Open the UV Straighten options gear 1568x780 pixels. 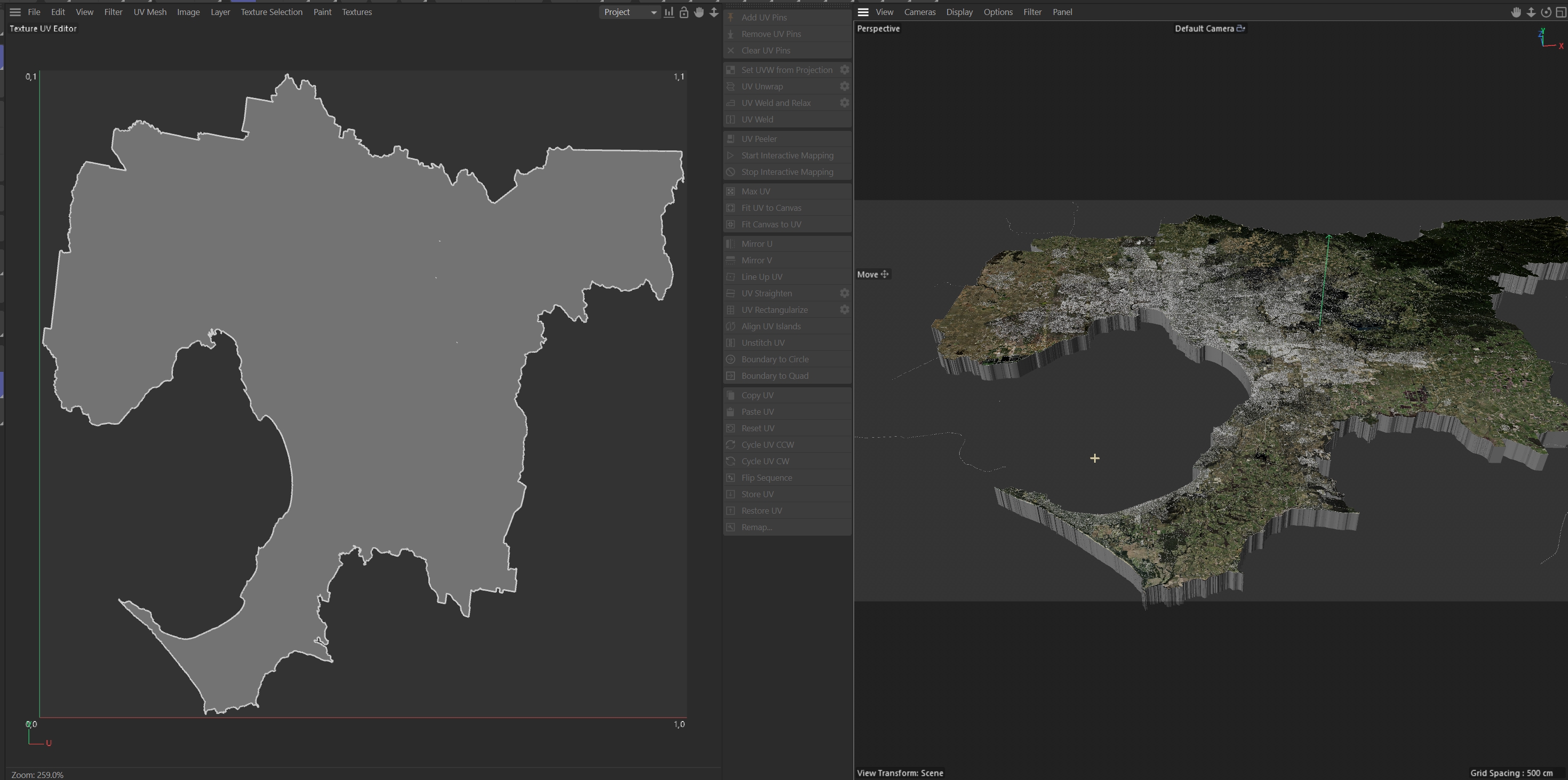[844, 293]
